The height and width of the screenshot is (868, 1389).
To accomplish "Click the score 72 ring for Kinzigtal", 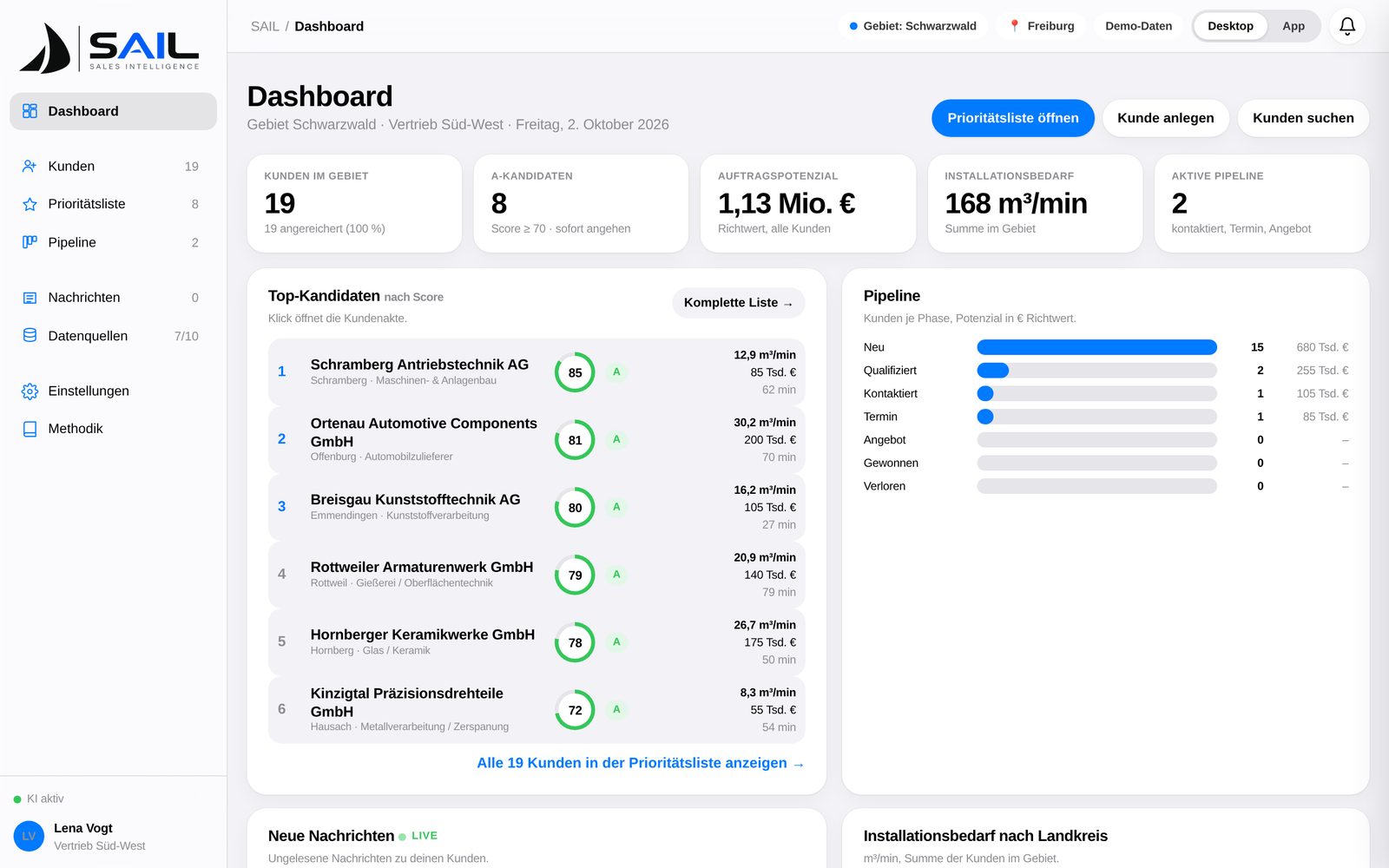I will point(575,710).
